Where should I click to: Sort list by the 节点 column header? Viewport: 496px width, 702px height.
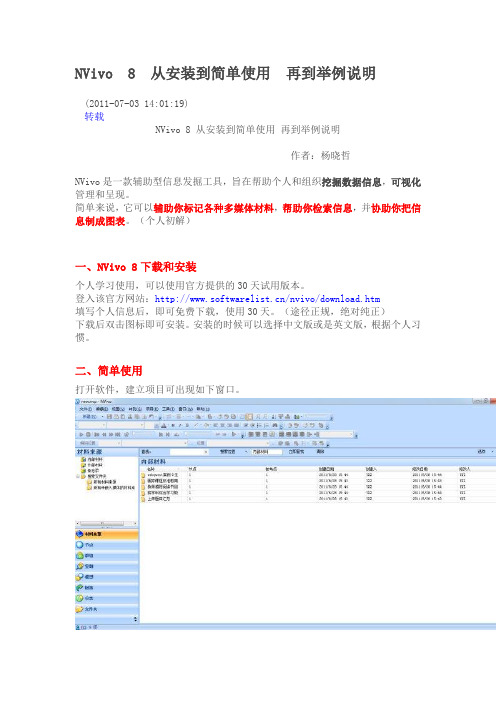(x=192, y=469)
